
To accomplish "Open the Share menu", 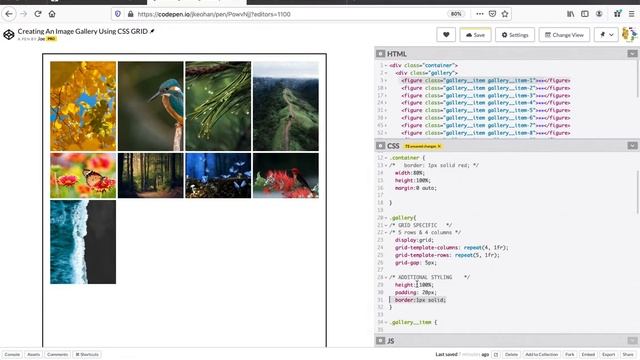I will click(628, 354).
